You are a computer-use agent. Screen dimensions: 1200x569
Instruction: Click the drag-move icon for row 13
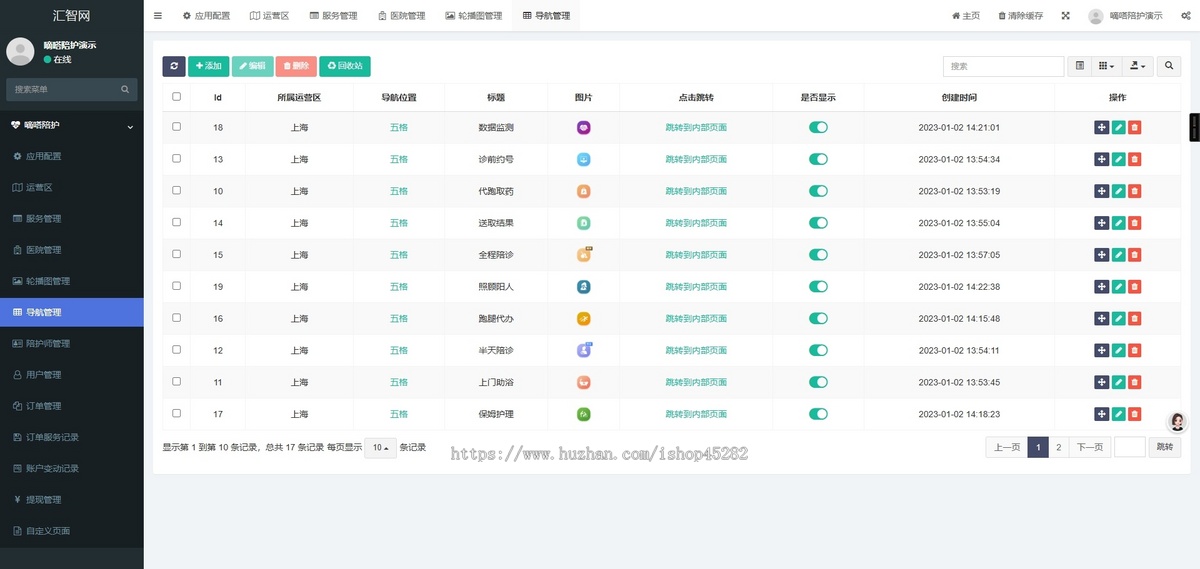click(1101, 160)
